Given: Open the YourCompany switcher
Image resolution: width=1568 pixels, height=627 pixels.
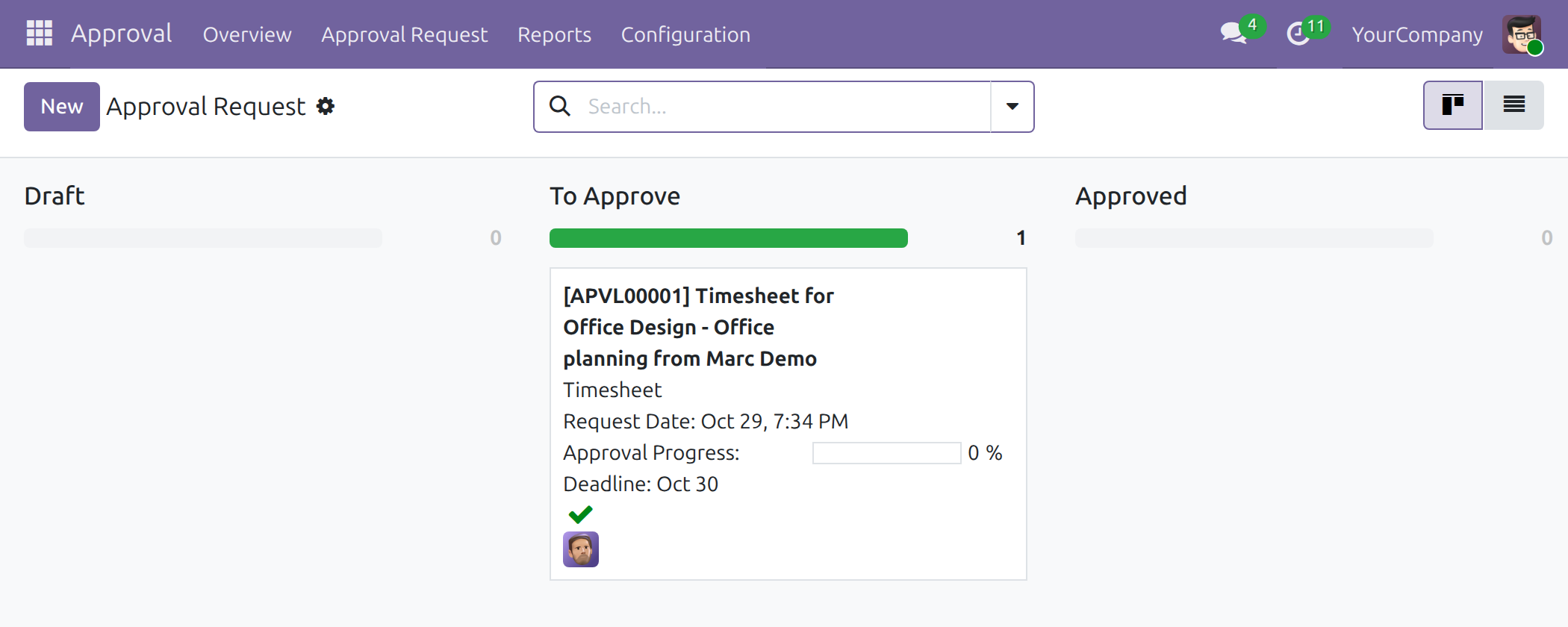Looking at the screenshot, I should 1417,34.
